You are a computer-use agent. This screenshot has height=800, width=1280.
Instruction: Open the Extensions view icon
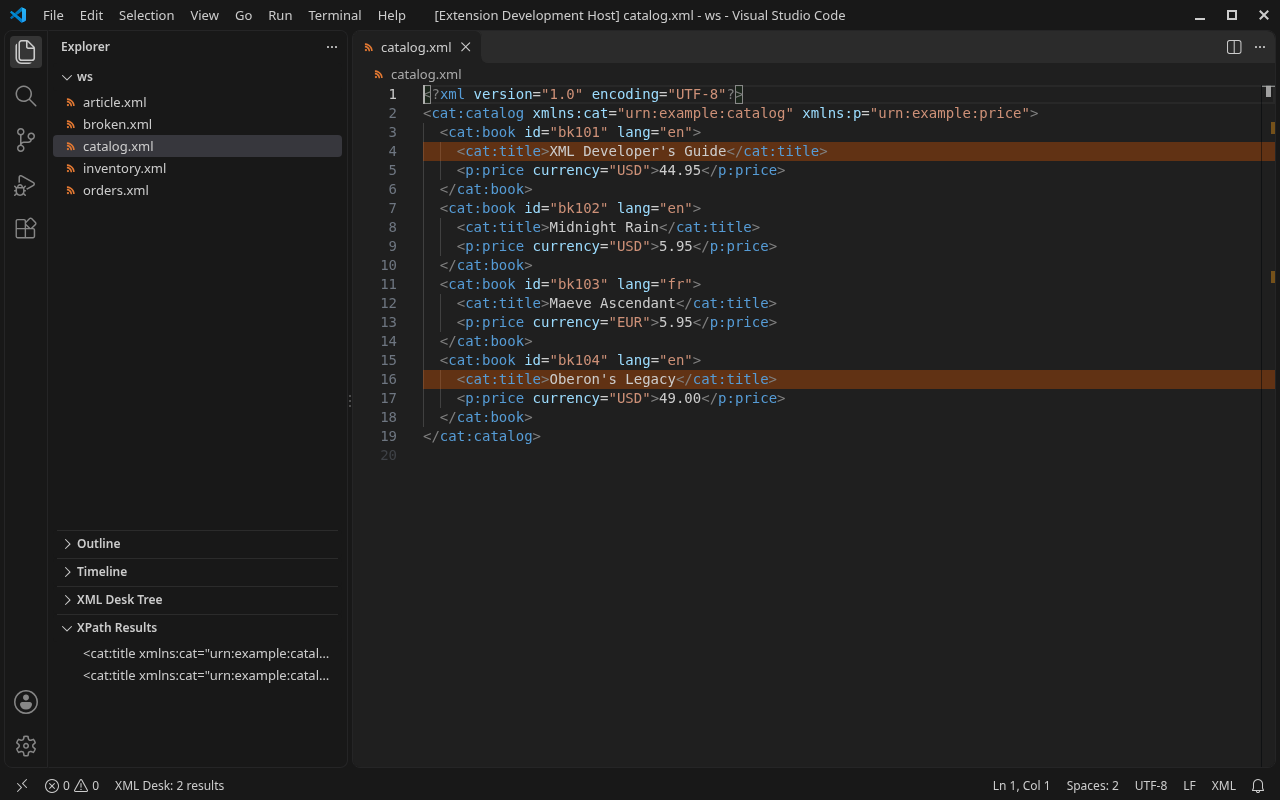coord(26,229)
